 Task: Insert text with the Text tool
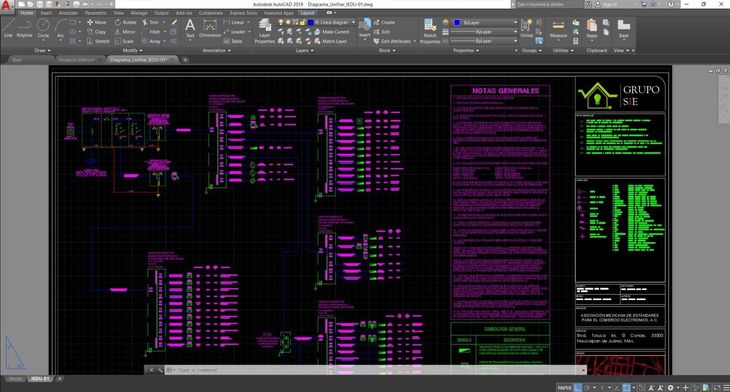point(190,28)
